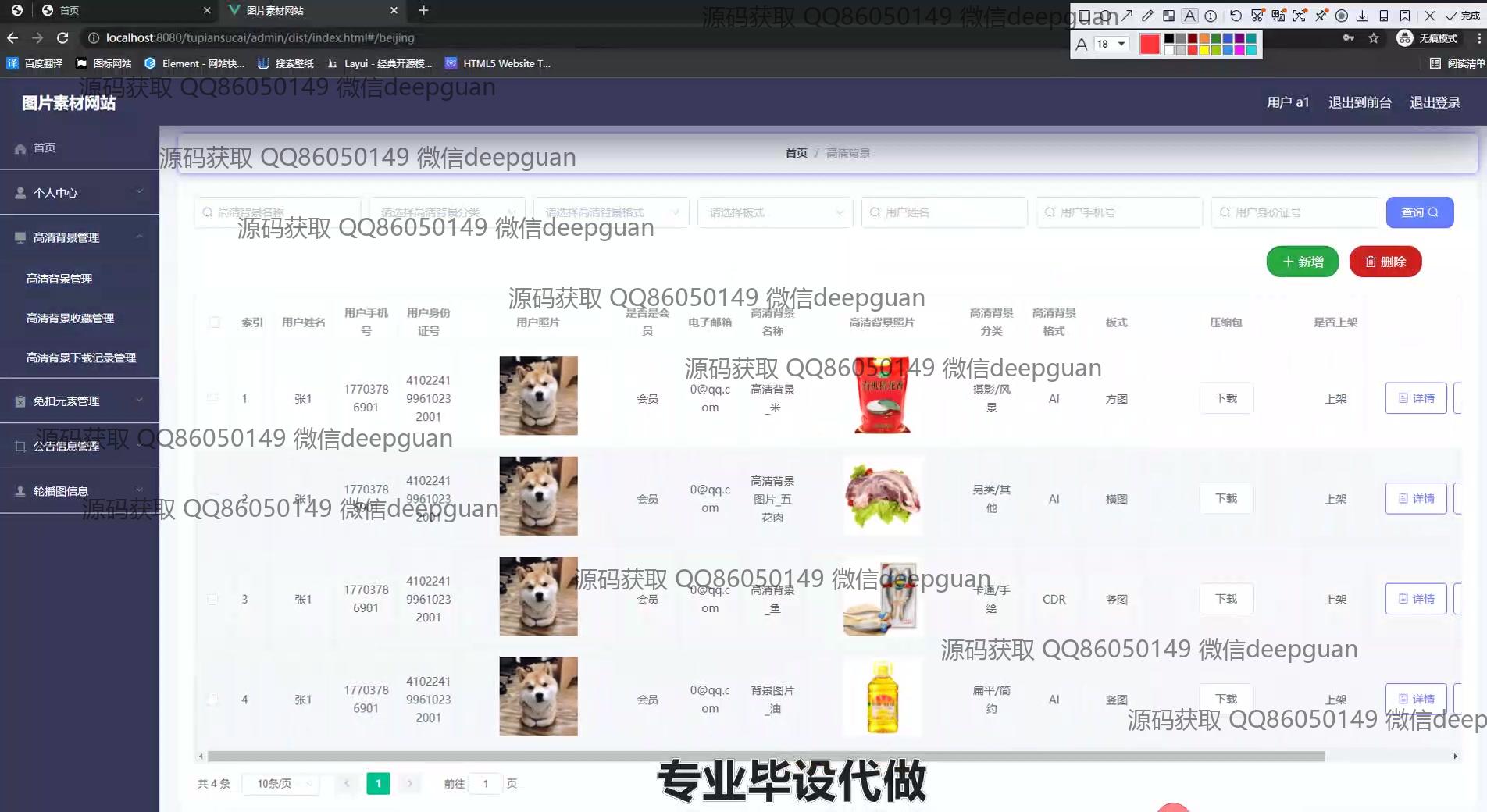
Task: Cancel the screenshot with X icon
Action: [x=1430, y=16]
